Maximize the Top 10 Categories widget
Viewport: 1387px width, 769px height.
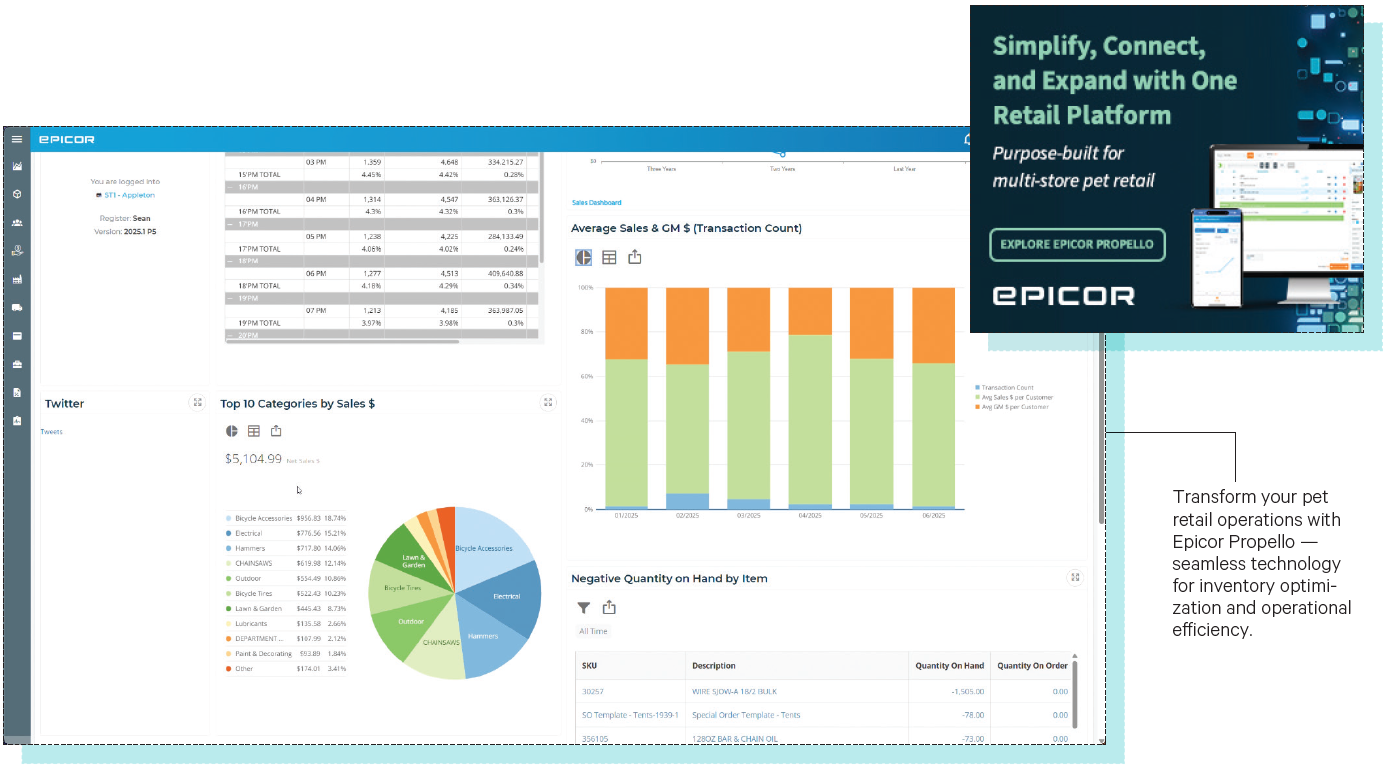click(548, 403)
